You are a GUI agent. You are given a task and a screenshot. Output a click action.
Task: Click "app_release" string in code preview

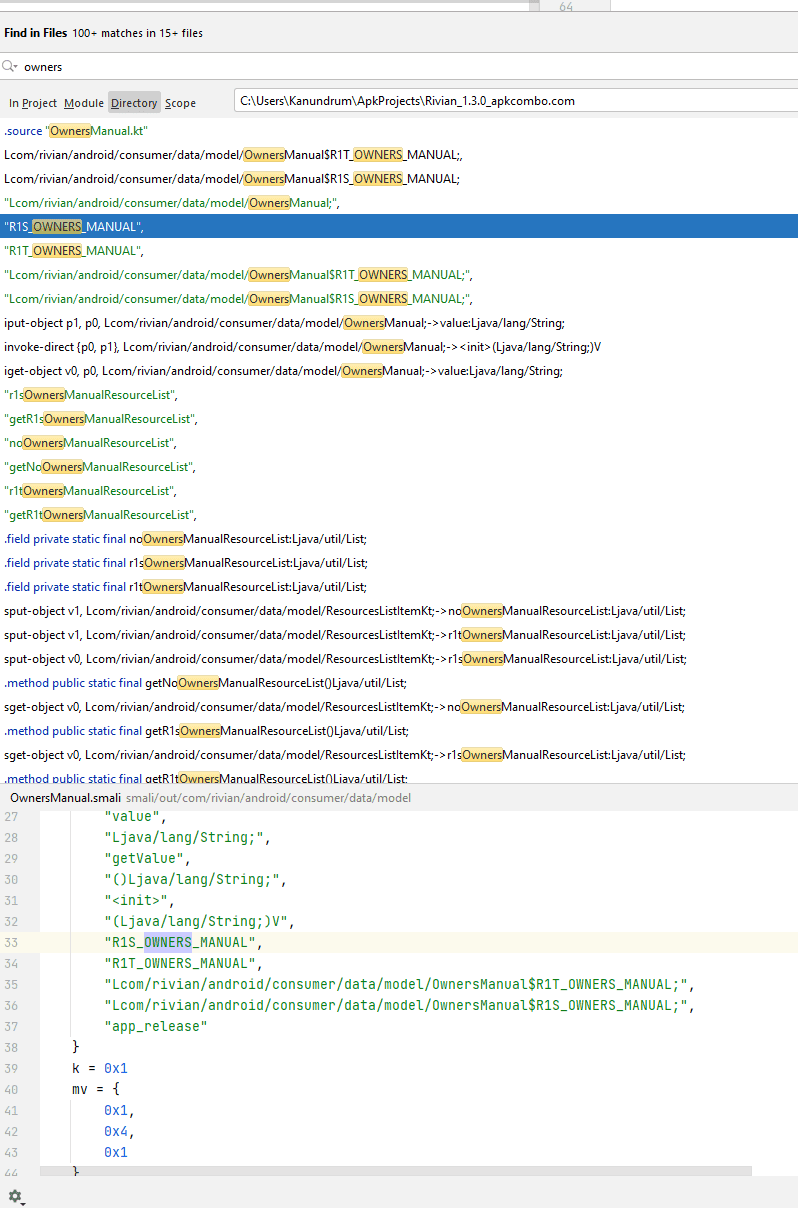[155, 1026]
